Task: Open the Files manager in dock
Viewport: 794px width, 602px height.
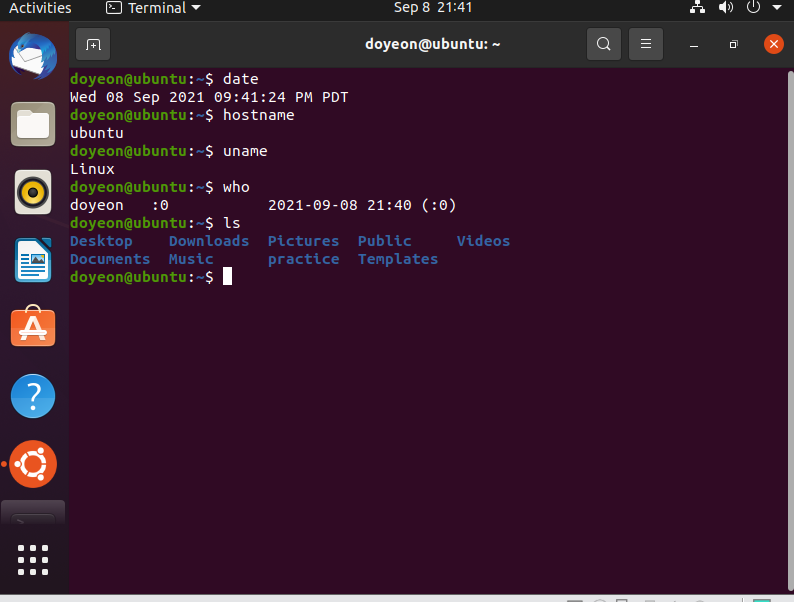Action: pyautogui.click(x=33, y=124)
